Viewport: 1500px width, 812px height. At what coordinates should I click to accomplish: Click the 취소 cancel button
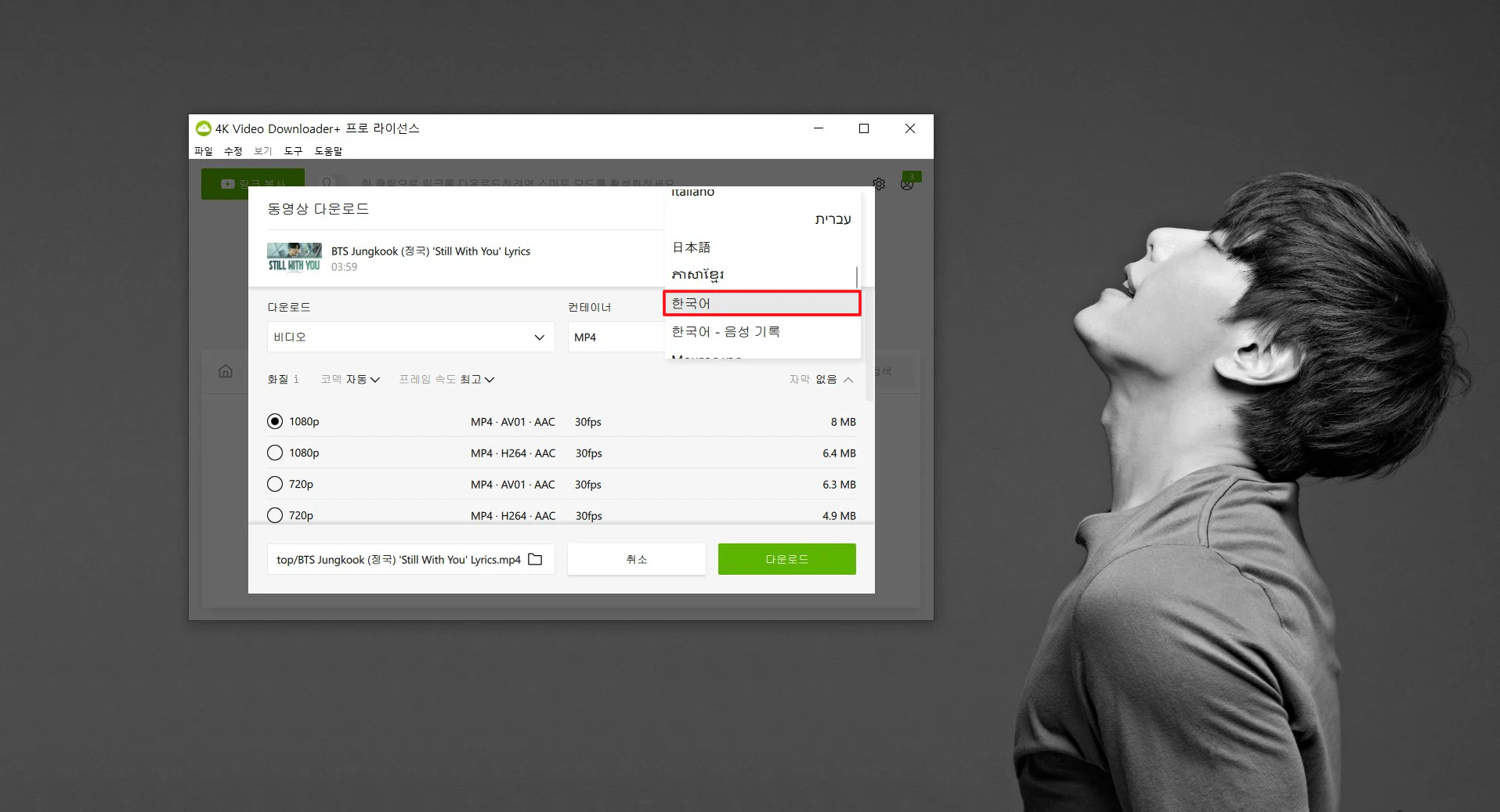[637, 559]
